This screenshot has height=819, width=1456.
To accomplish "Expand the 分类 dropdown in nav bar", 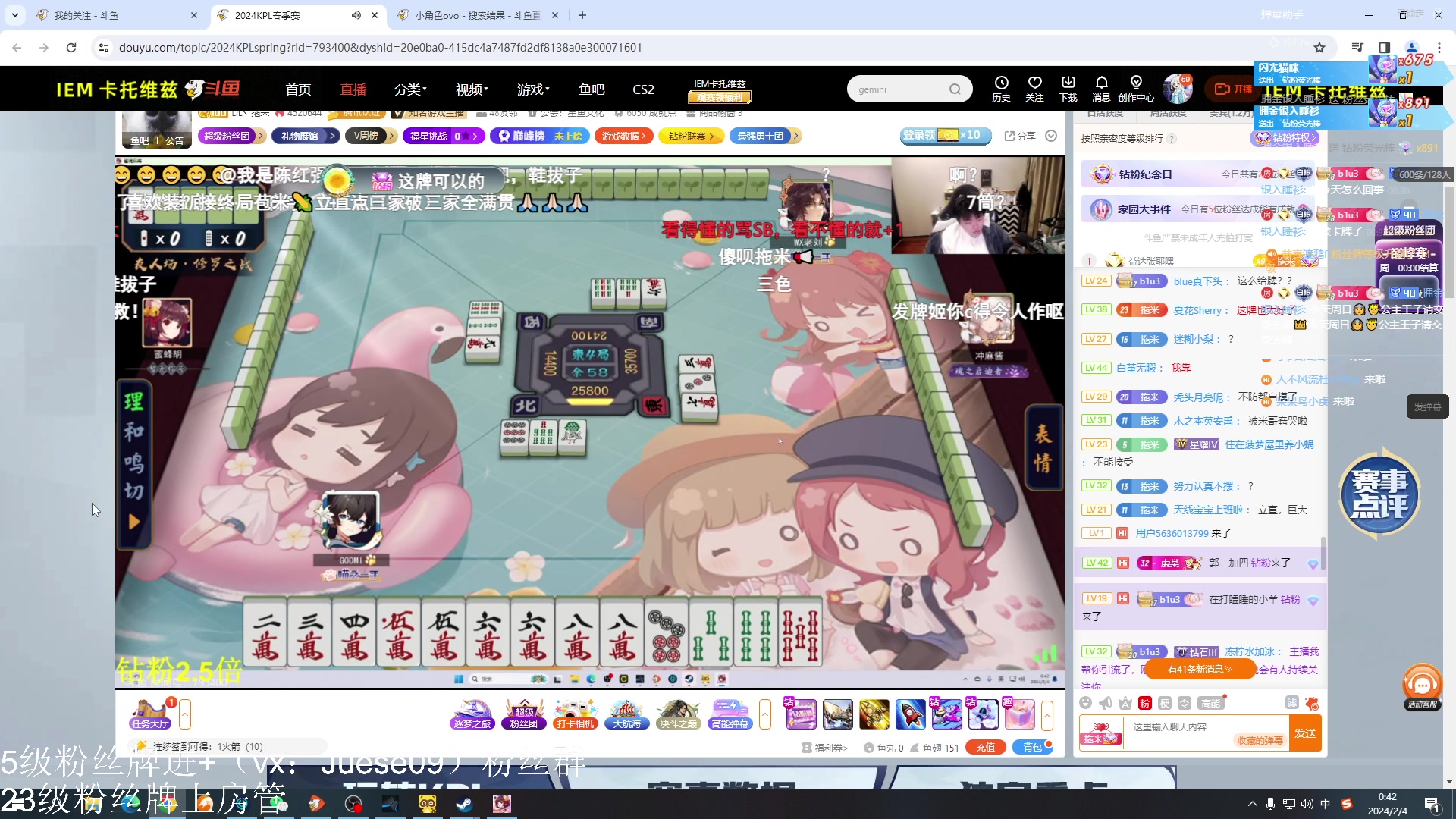I will point(410,89).
